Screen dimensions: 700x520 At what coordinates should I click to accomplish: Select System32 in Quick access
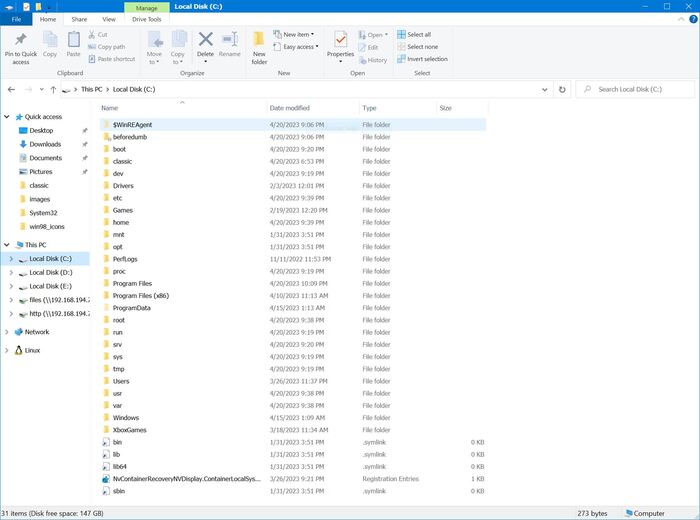(x=38, y=213)
